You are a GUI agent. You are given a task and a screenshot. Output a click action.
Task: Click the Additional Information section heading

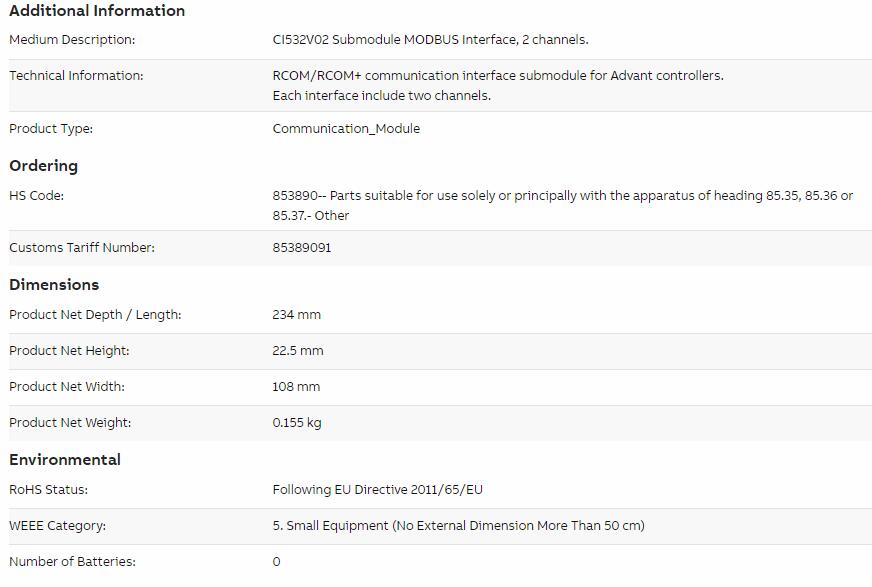[x=97, y=11]
